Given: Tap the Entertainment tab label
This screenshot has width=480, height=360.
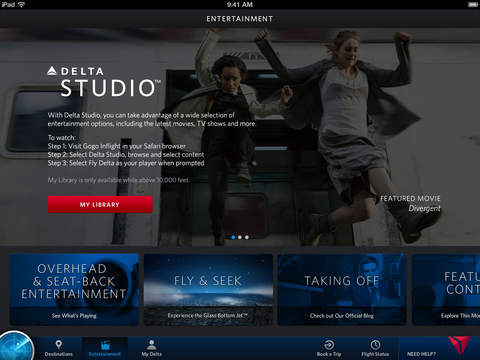Looking at the screenshot, I should (105, 354).
